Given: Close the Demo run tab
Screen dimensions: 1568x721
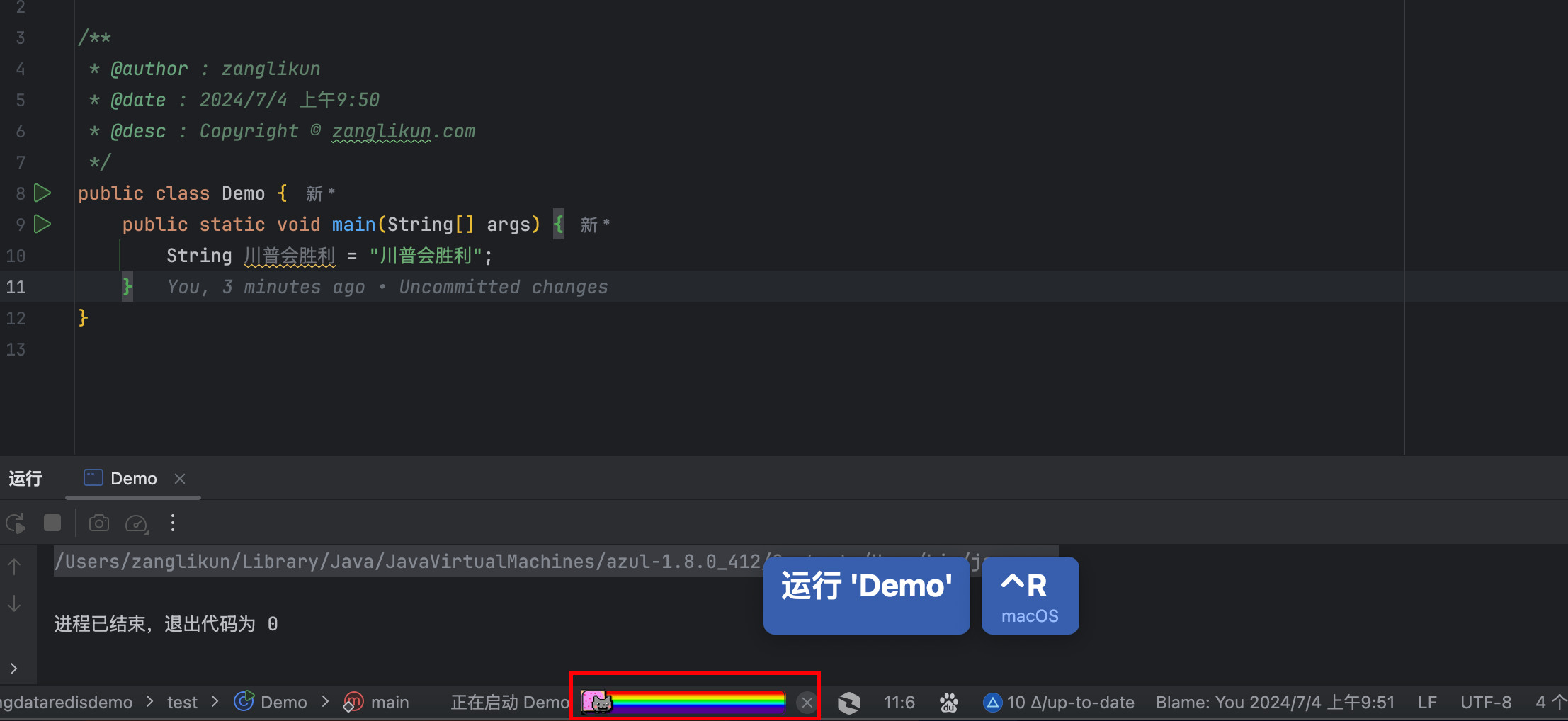Looking at the screenshot, I should coord(180,479).
